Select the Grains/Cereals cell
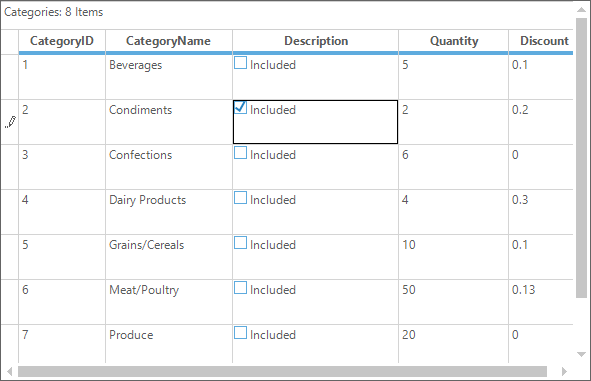591x381 pixels. pos(168,257)
